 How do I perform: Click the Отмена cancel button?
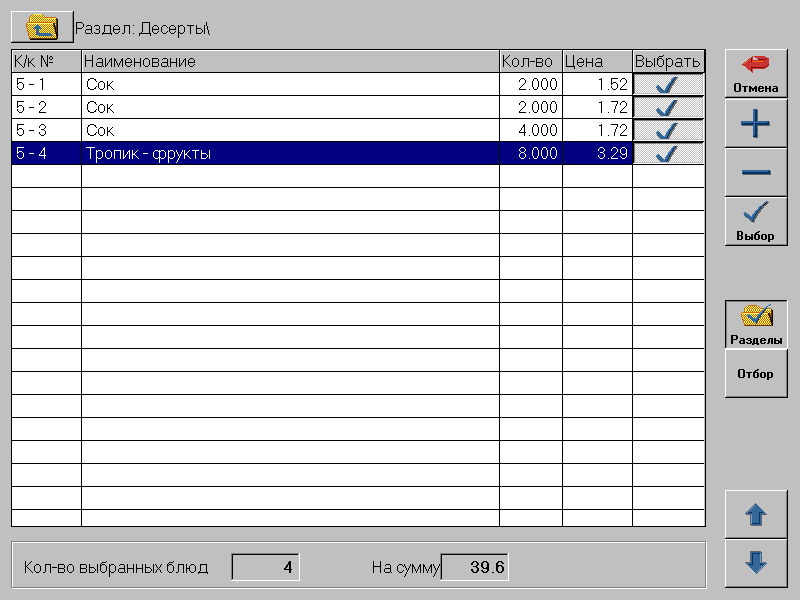(756, 73)
